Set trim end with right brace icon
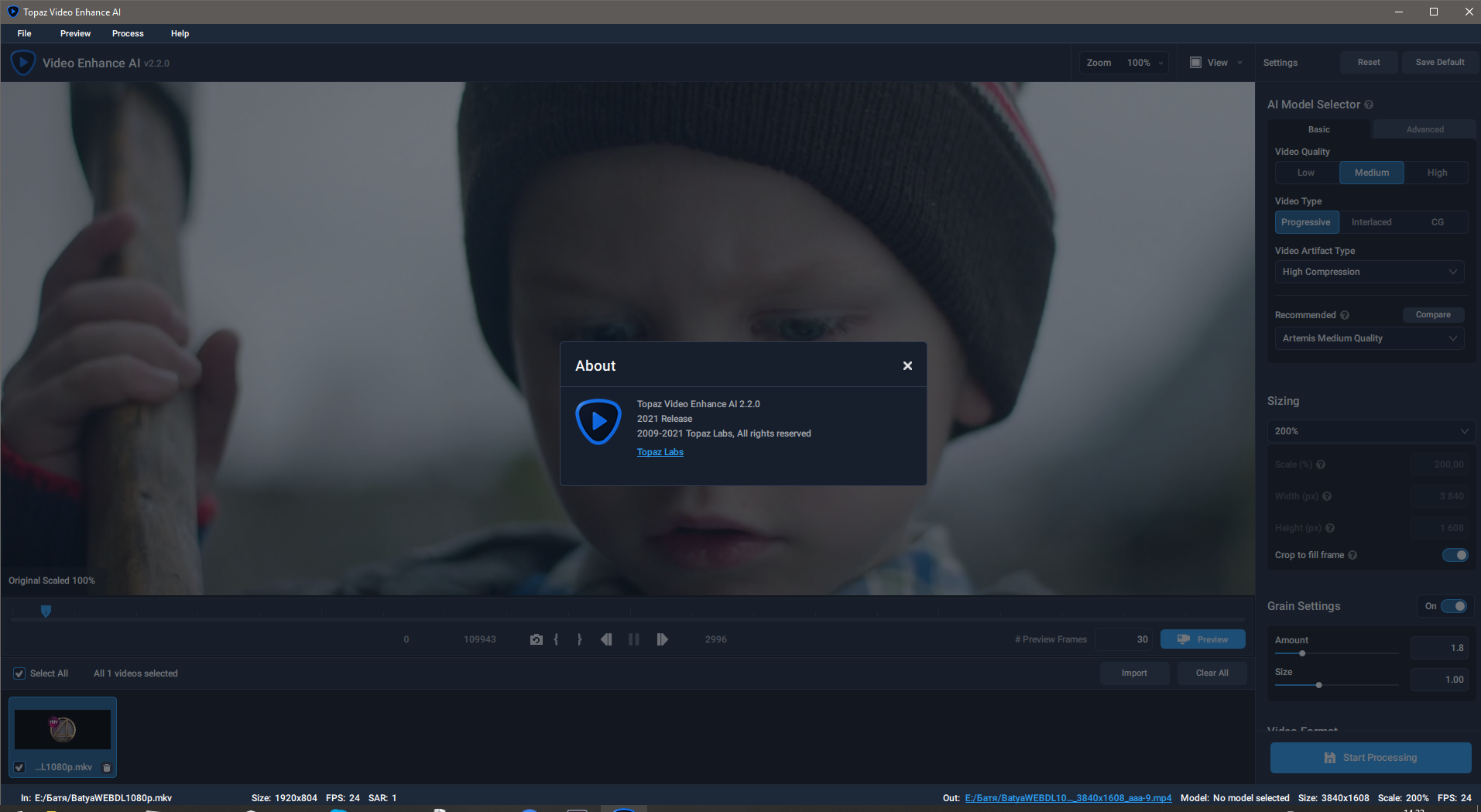Image resolution: width=1481 pixels, height=812 pixels. [579, 639]
